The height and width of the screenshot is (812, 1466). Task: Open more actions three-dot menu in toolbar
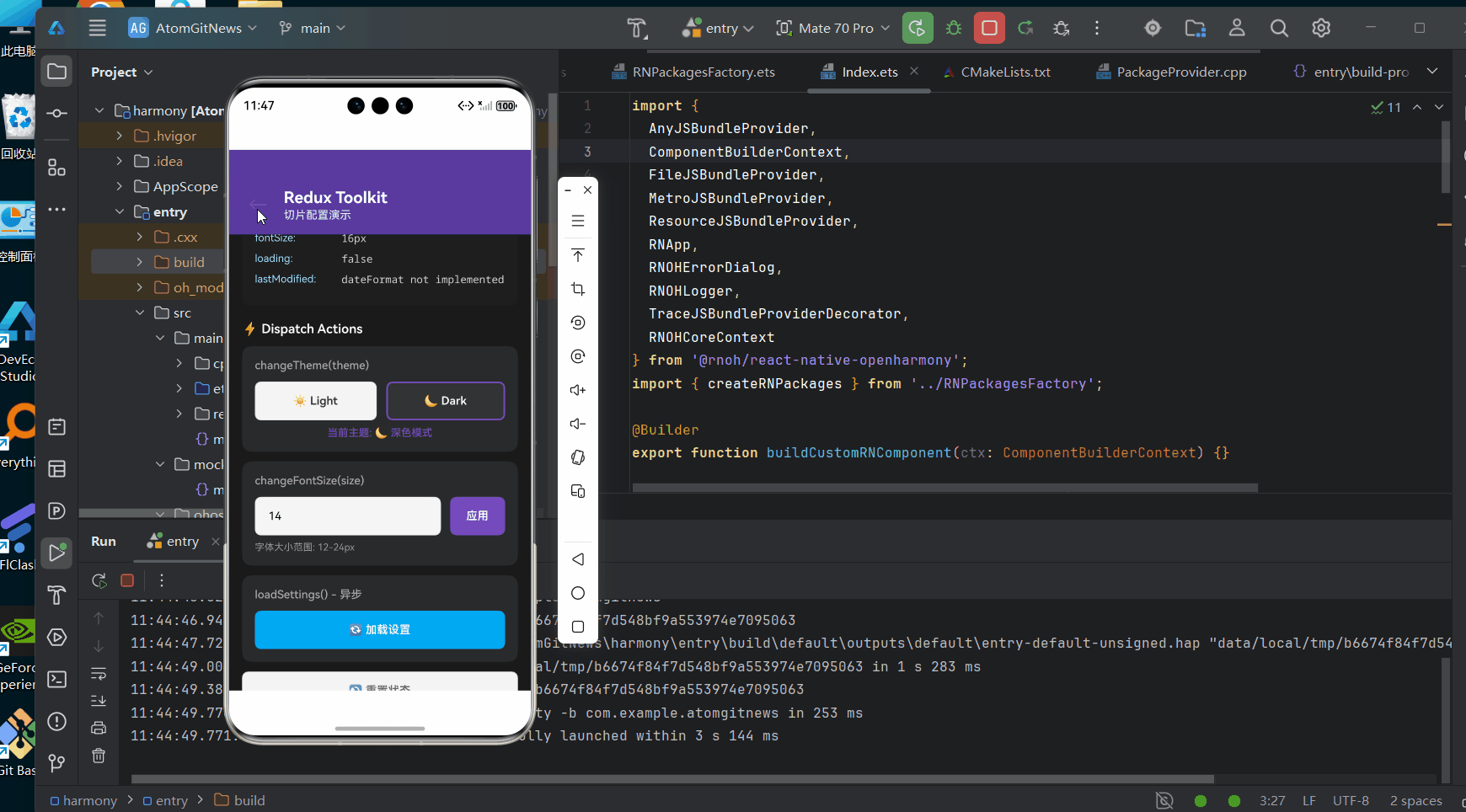coord(1097,28)
